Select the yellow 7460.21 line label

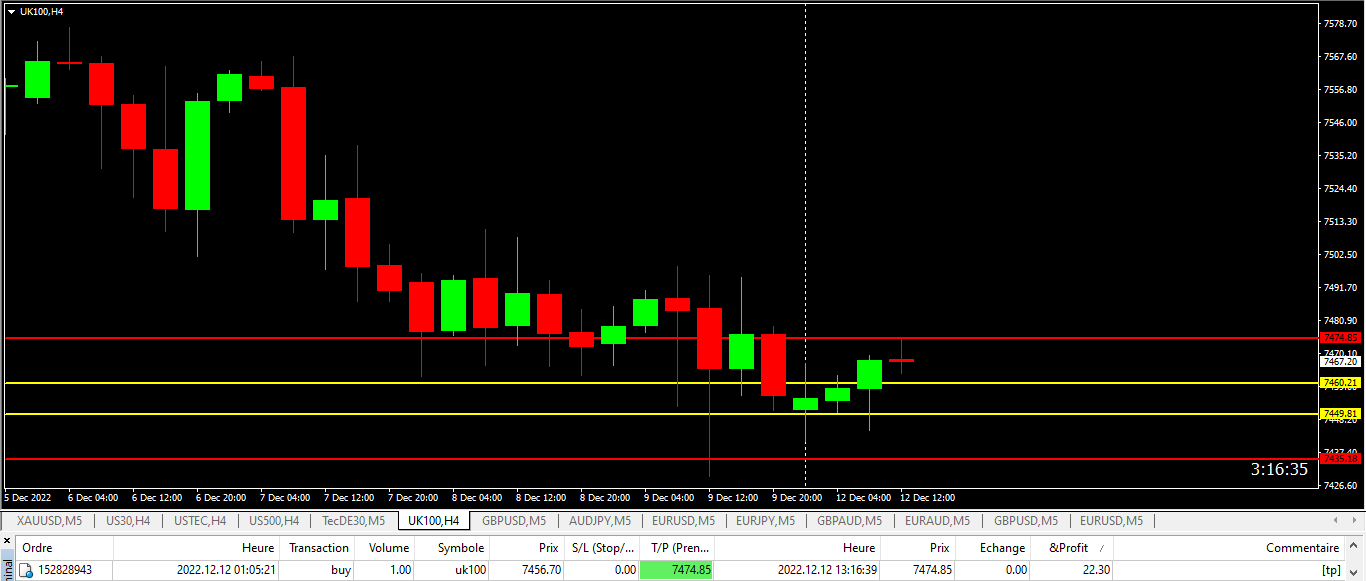[x=1340, y=383]
